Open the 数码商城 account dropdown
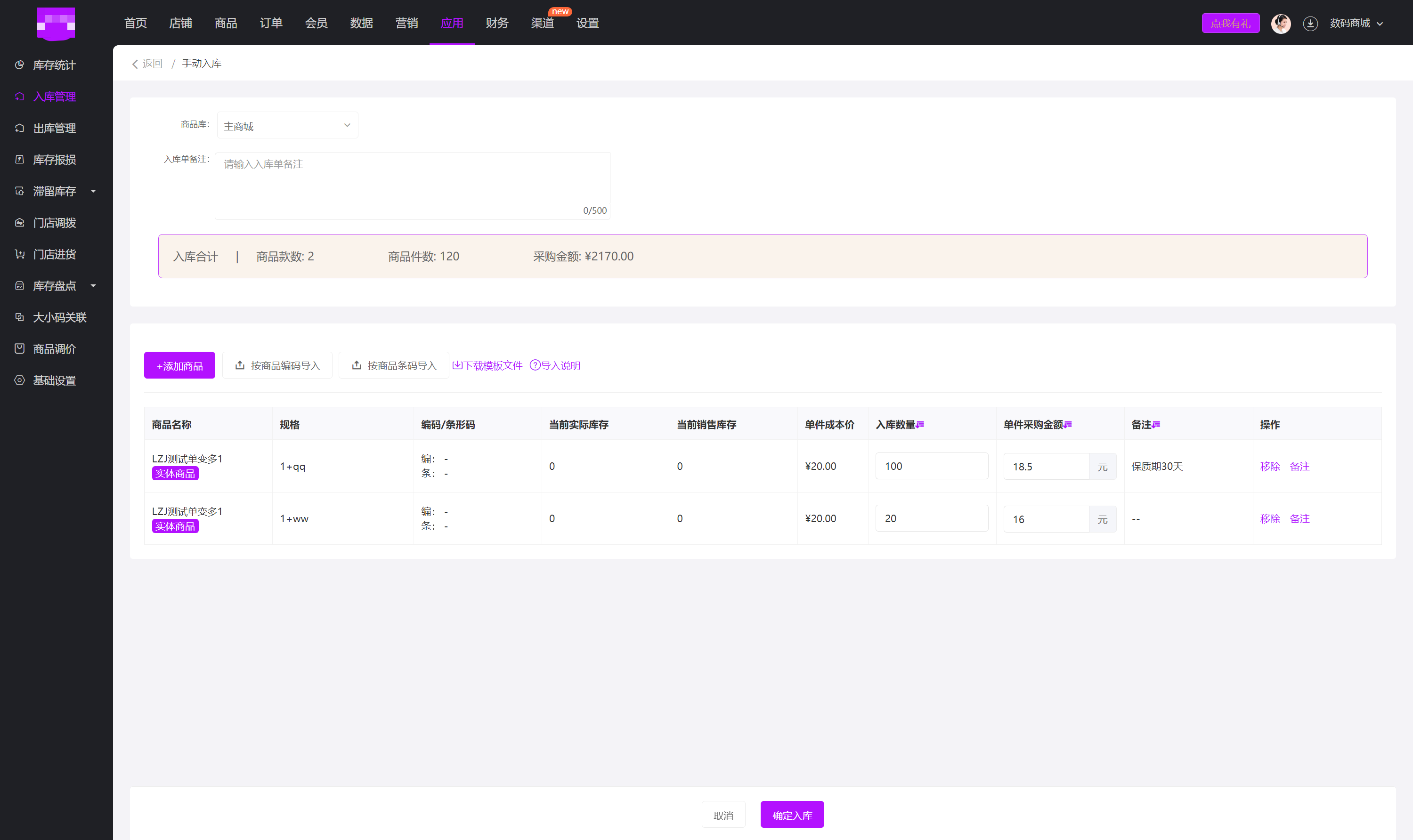This screenshot has height=840, width=1413. 1356,23
